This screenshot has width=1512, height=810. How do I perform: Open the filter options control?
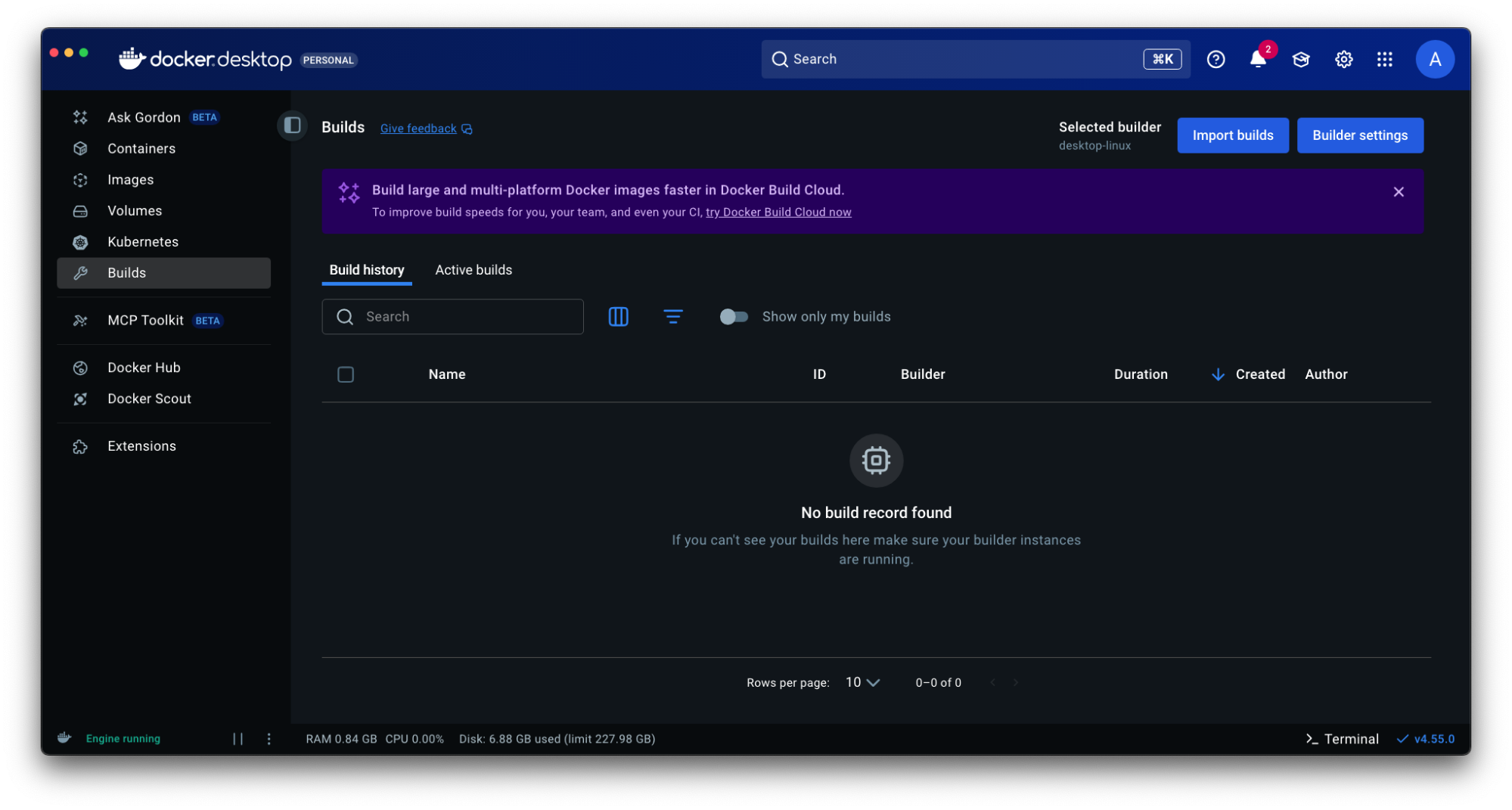click(x=673, y=316)
